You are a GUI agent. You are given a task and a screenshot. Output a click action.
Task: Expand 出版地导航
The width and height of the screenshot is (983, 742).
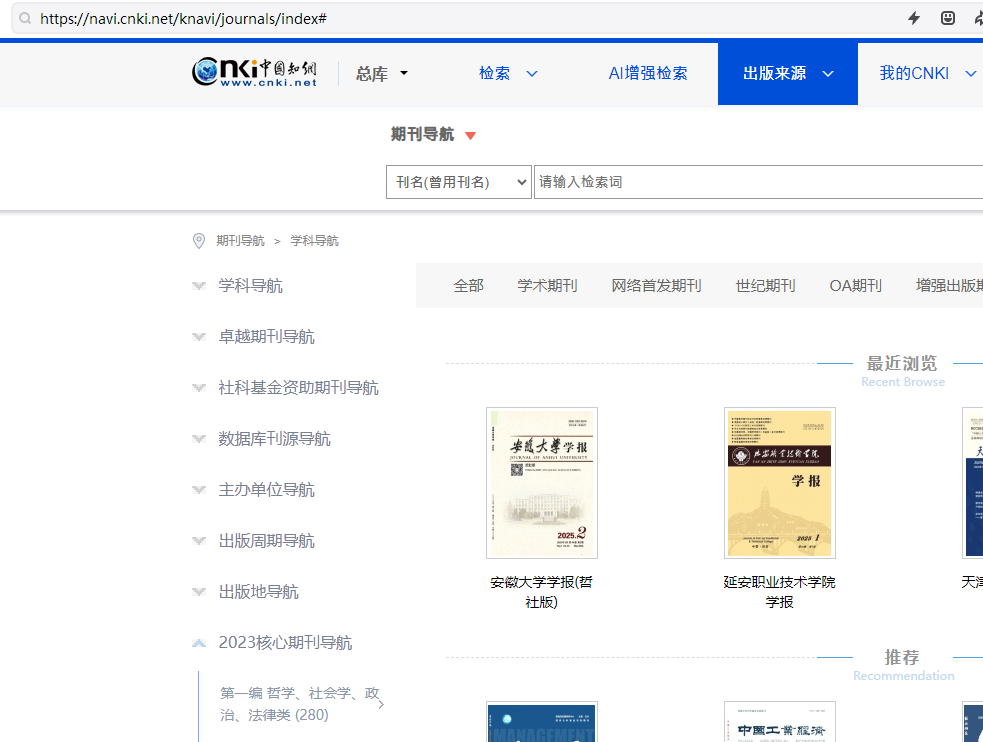click(258, 592)
